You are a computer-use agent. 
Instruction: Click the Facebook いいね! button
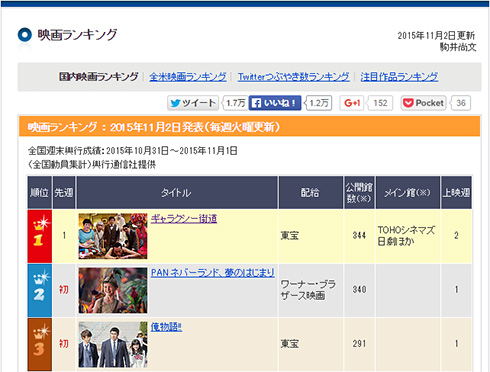pos(275,103)
